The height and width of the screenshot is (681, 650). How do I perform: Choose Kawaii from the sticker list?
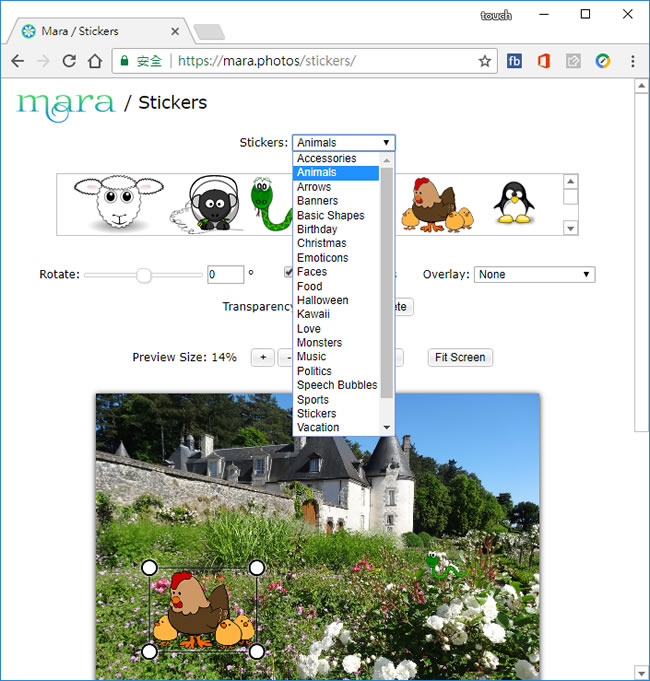337,314
